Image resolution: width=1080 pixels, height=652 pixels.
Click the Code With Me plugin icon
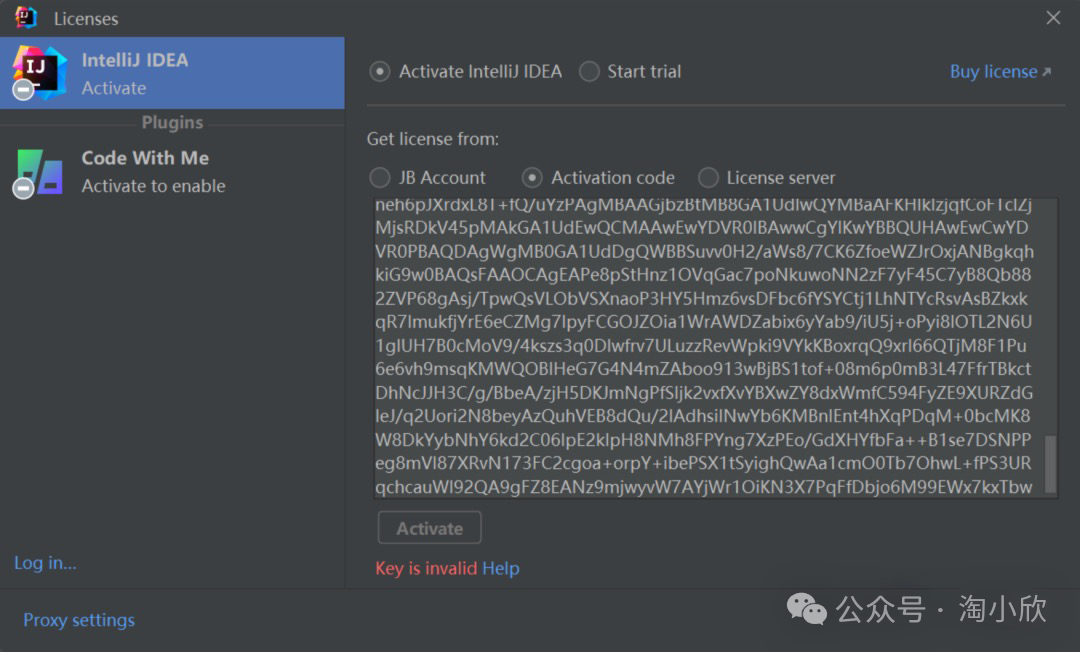39,171
